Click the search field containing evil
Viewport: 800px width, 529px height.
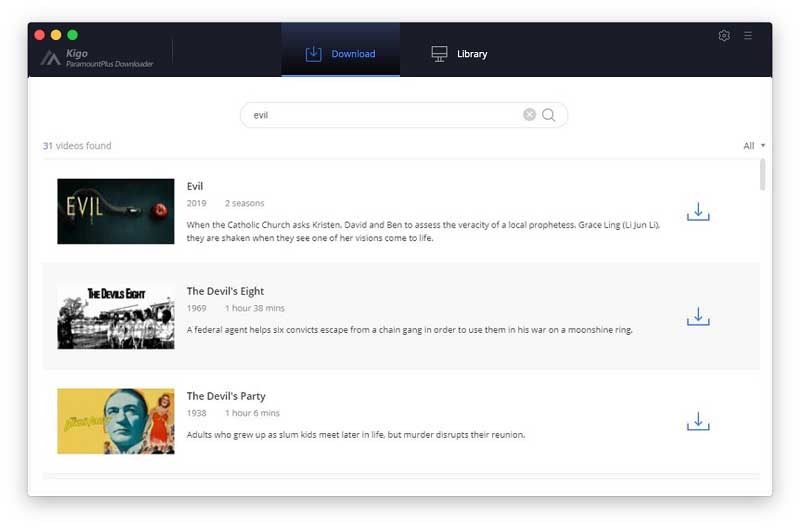(380, 115)
